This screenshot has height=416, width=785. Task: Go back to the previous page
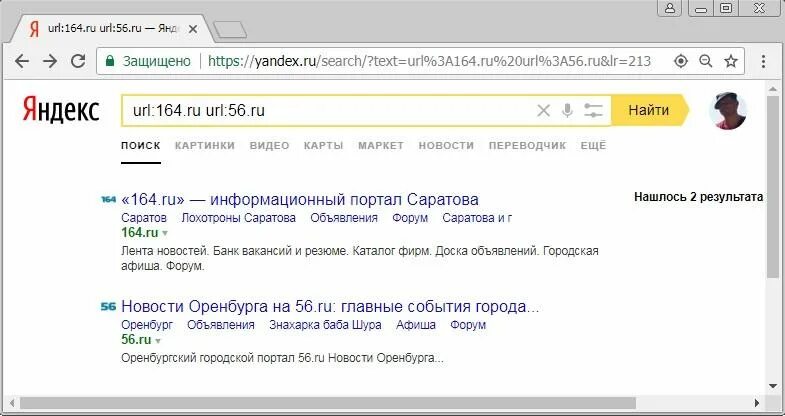pyautogui.click(x=22, y=61)
